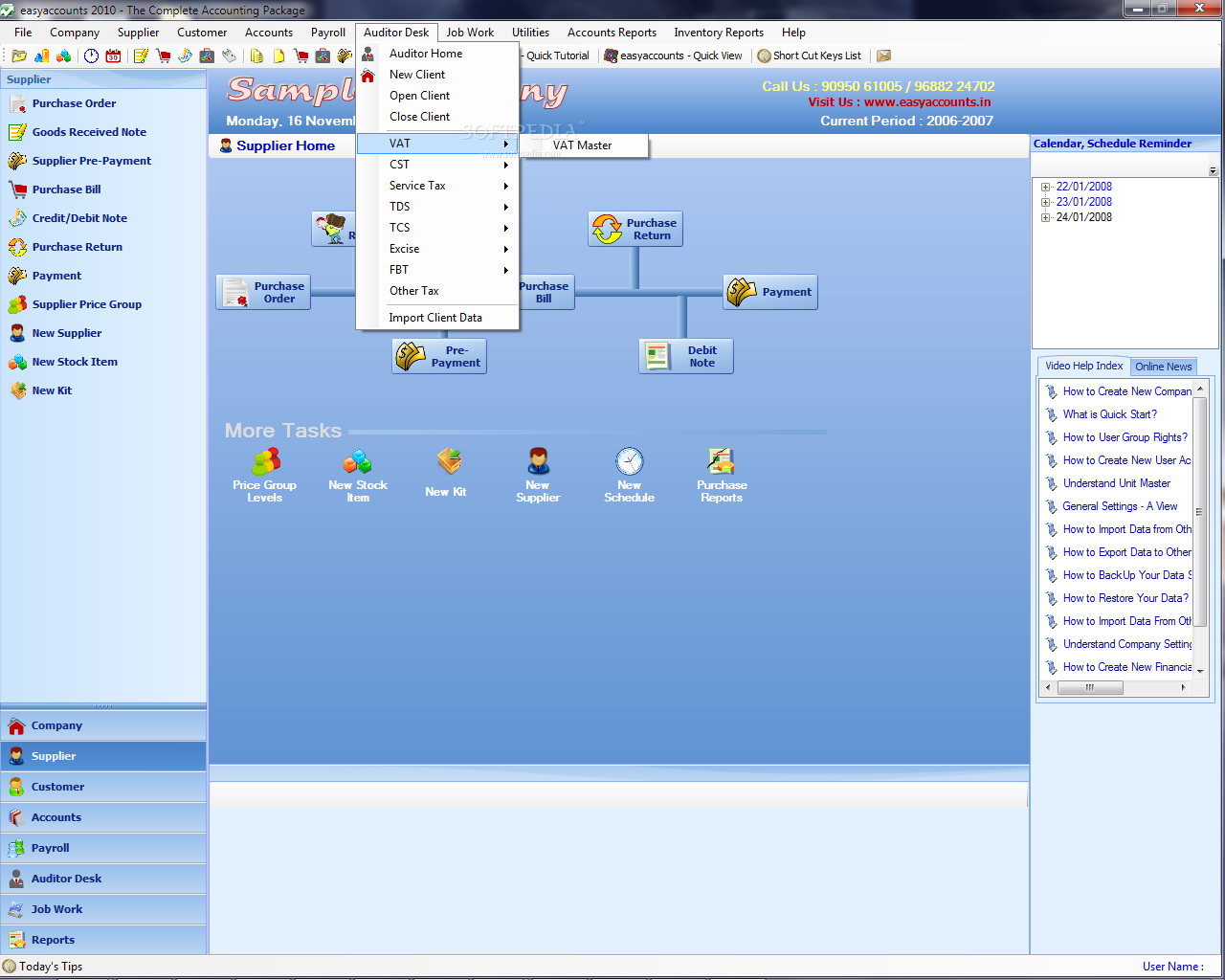Click the Price Group Levels task icon
This screenshot has width=1225, height=980.
click(265, 462)
